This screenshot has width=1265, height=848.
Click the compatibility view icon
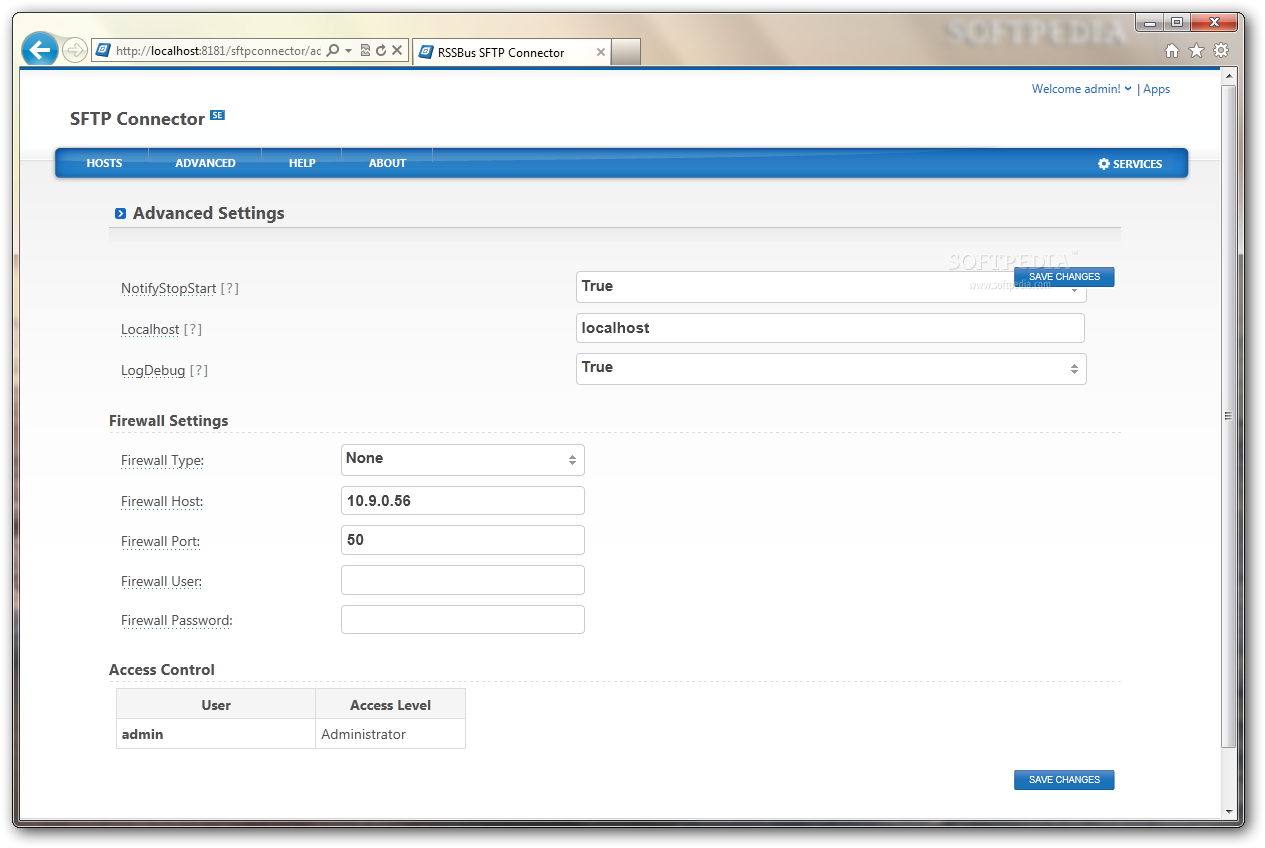[x=365, y=50]
